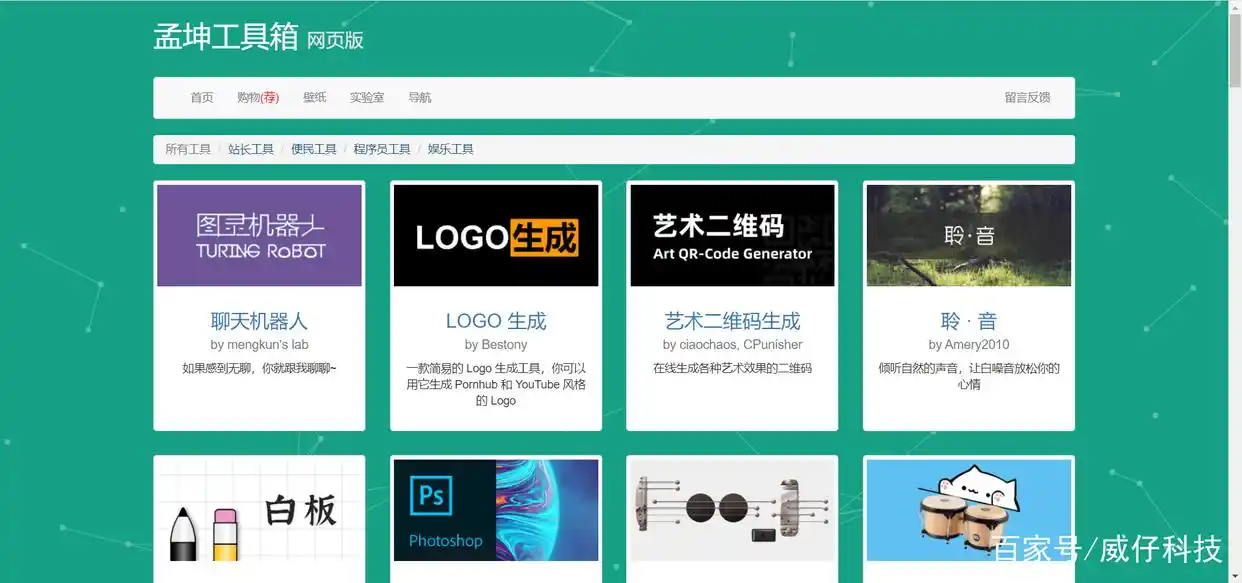This screenshot has height=583, width=1242.
Task: Click the Art QR-Code Generator banner
Action: click(x=731, y=234)
